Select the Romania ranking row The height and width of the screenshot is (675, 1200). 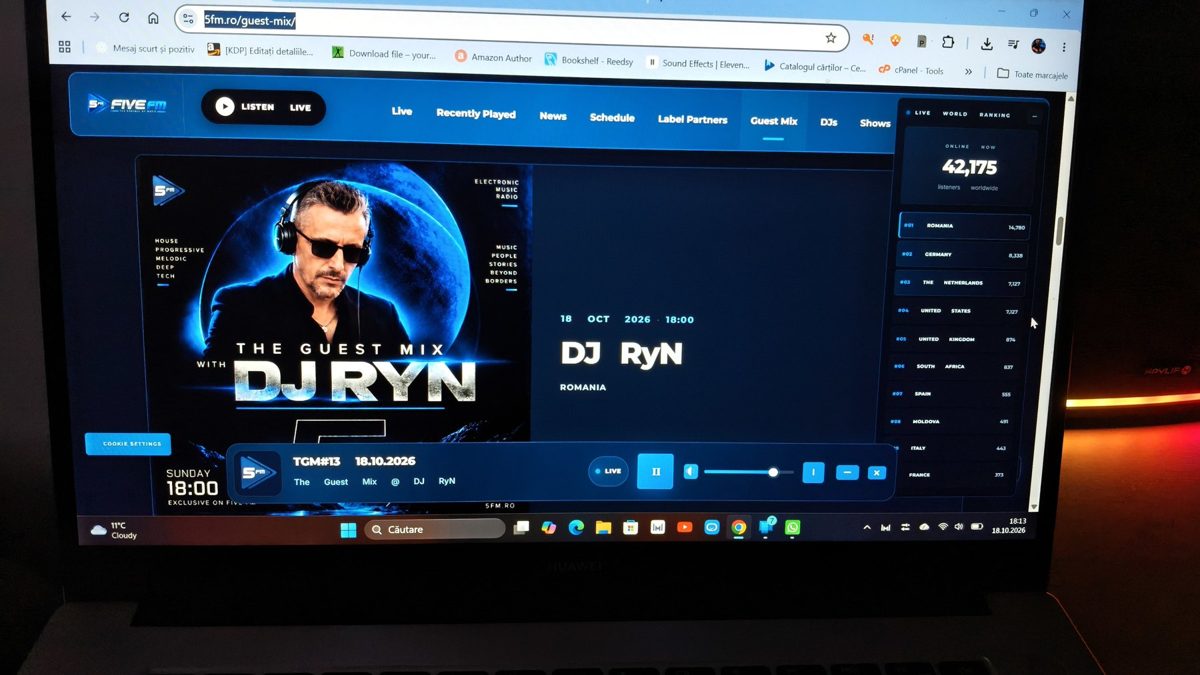tap(964, 227)
